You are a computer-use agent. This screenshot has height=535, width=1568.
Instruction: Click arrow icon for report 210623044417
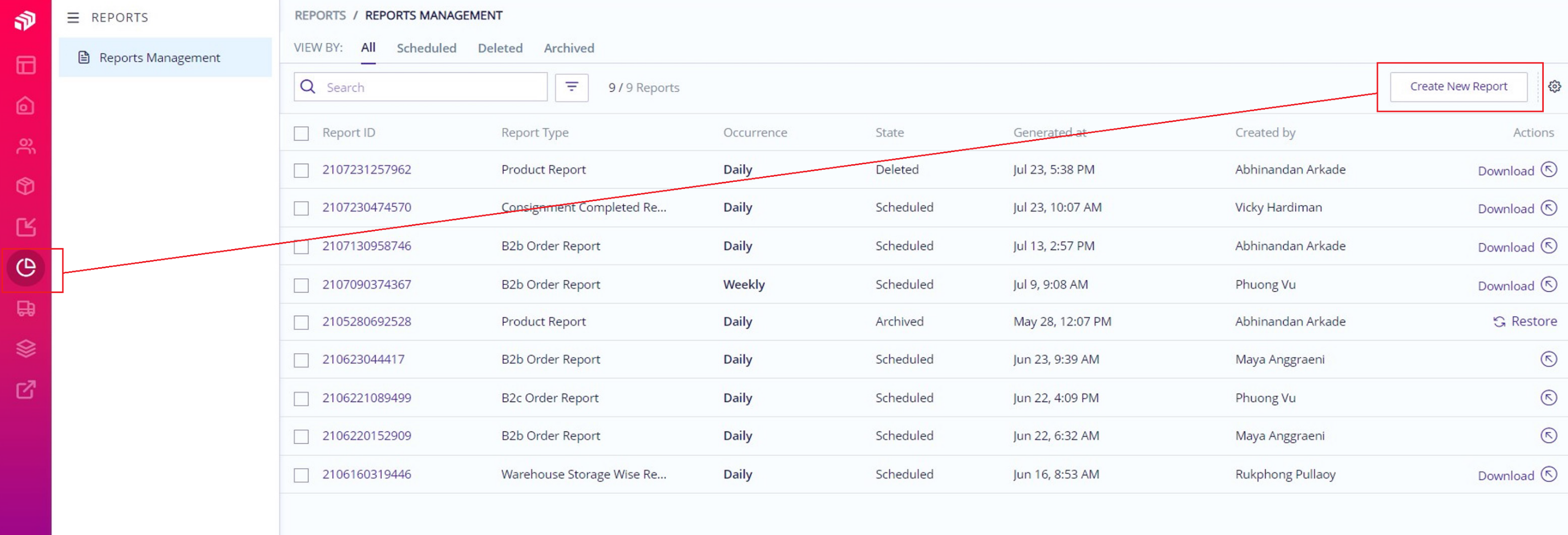1549,359
